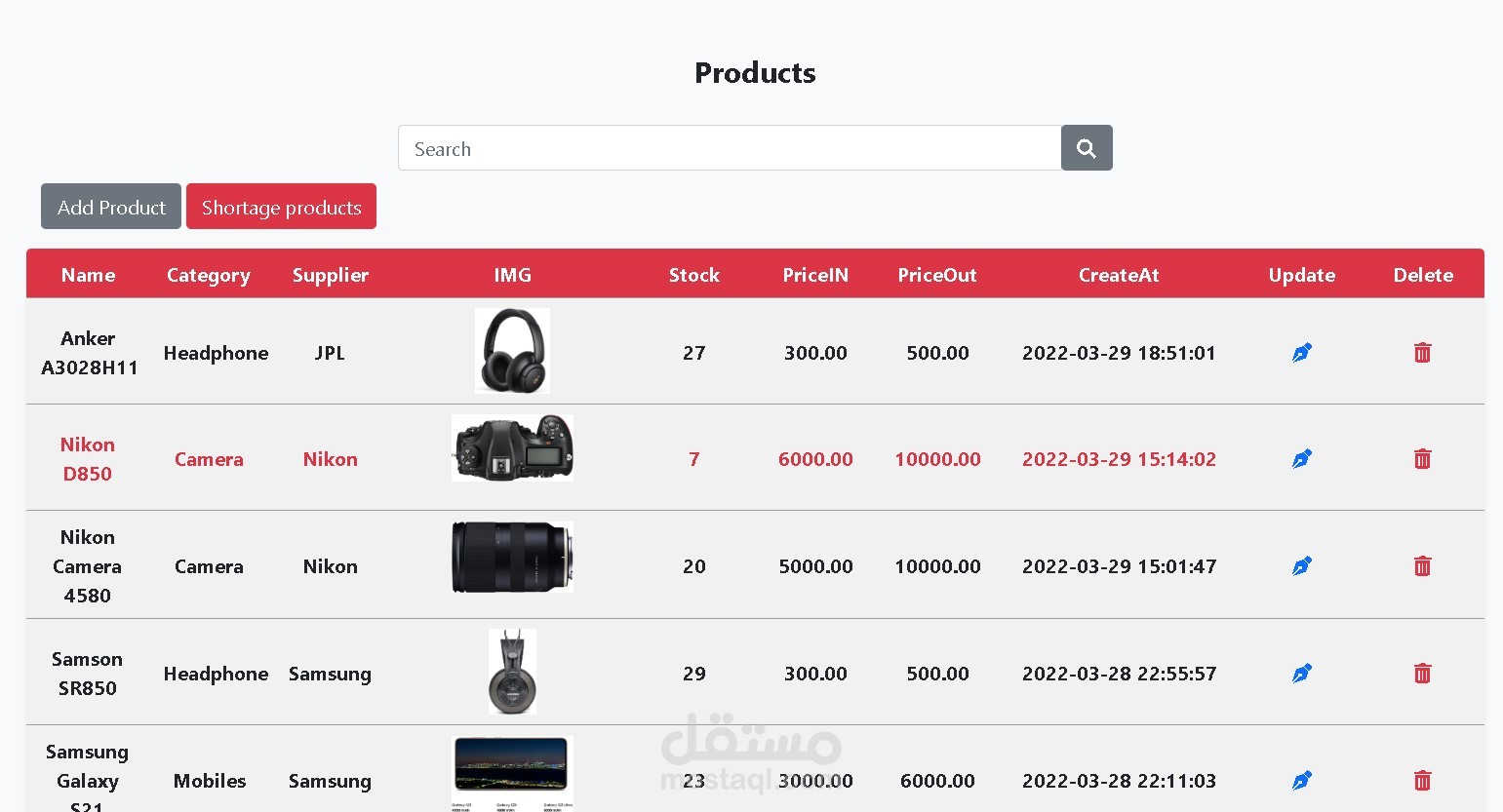
Task: Delete the Samsung Galaxy S21 product
Action: pos(1423,780)
